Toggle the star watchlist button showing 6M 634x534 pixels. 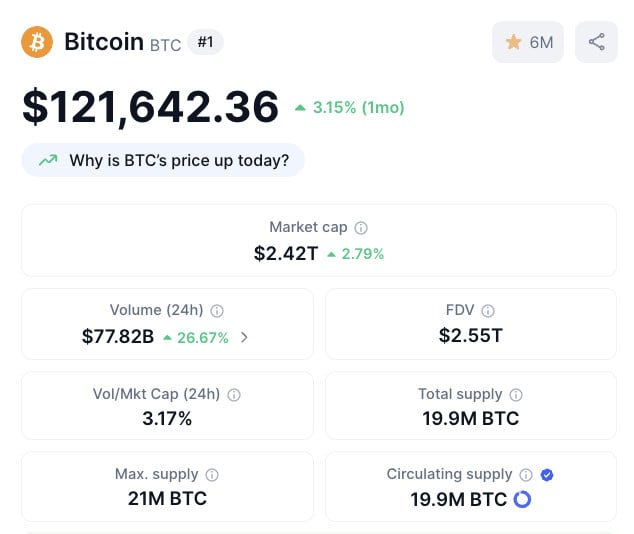528,42
